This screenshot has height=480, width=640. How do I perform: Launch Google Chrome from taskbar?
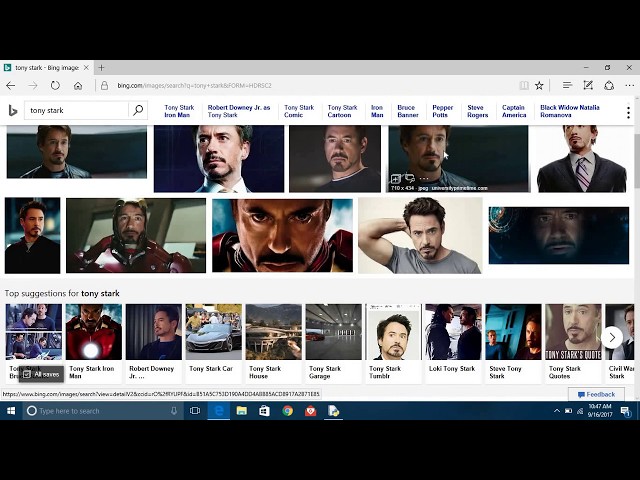(288, 411)
